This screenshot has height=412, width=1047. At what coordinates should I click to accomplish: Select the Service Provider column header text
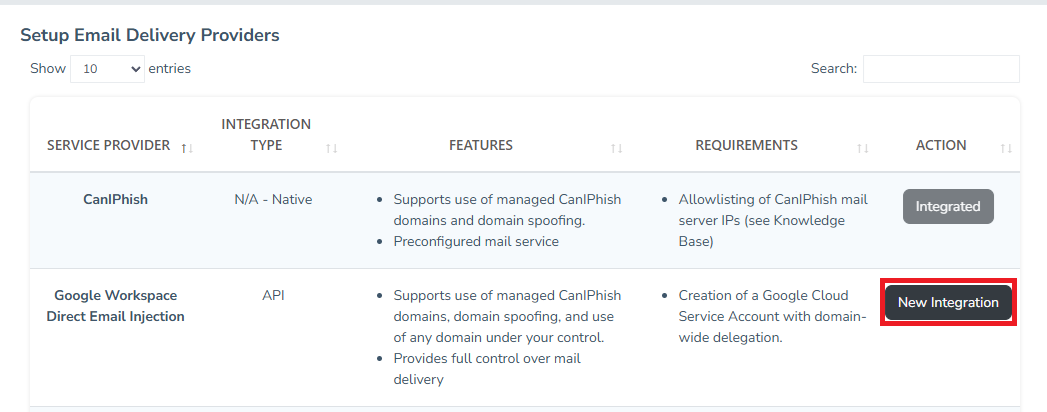[108, 145]
